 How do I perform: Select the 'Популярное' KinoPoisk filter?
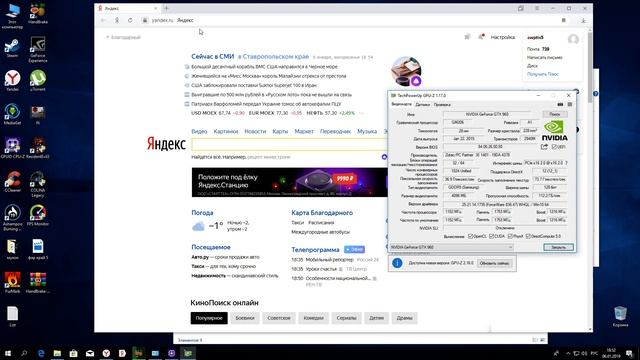point(209,318)
